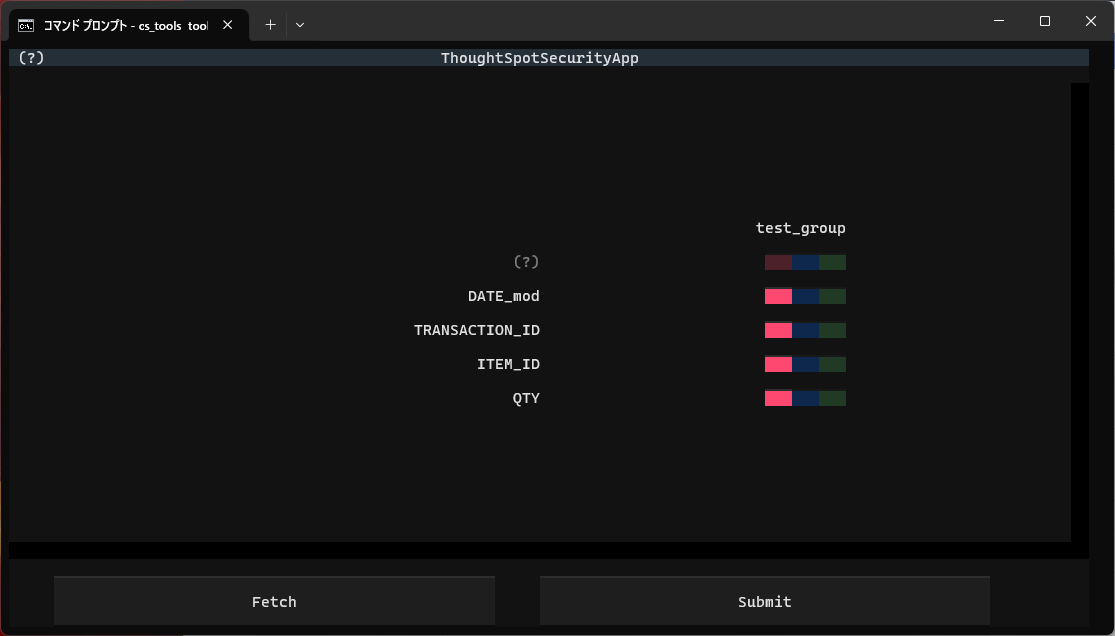This screenshot has width=1115, height=636.
Task: Open the terminal profile dropdown chevron
Action: (300, 25)
